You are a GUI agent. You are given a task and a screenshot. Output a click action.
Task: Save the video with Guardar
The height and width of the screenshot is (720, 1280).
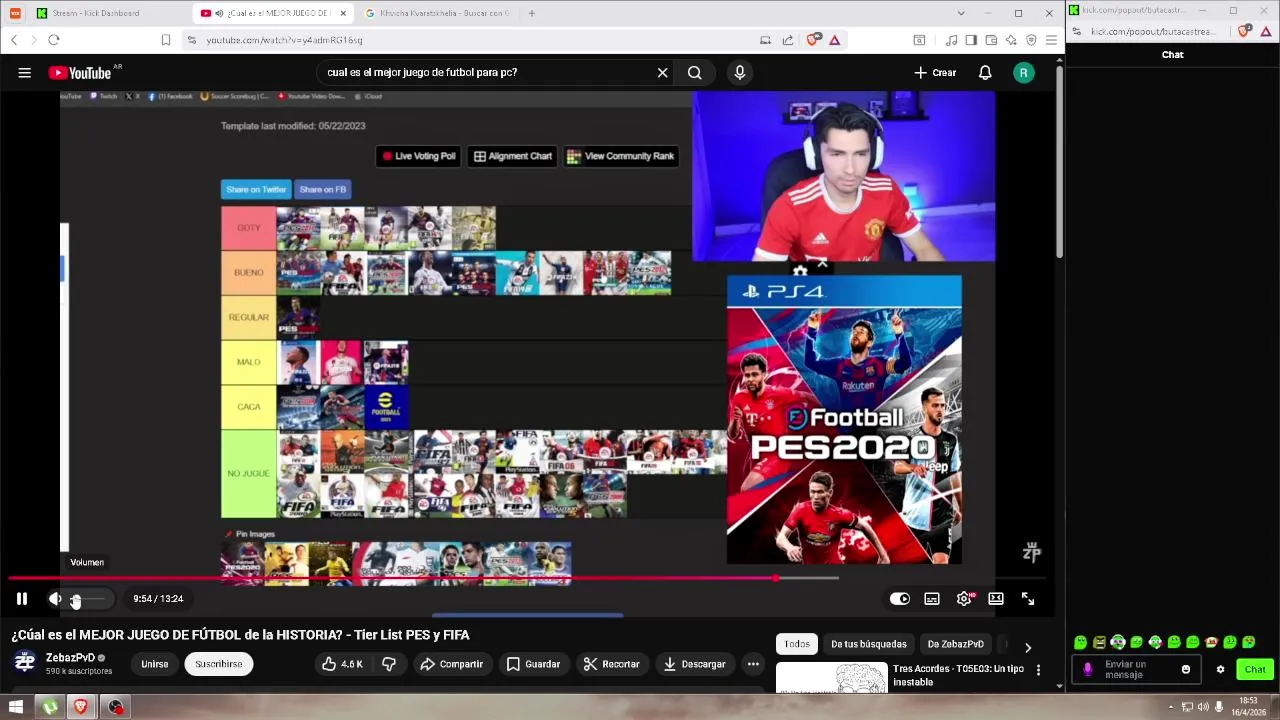(533, 664)
